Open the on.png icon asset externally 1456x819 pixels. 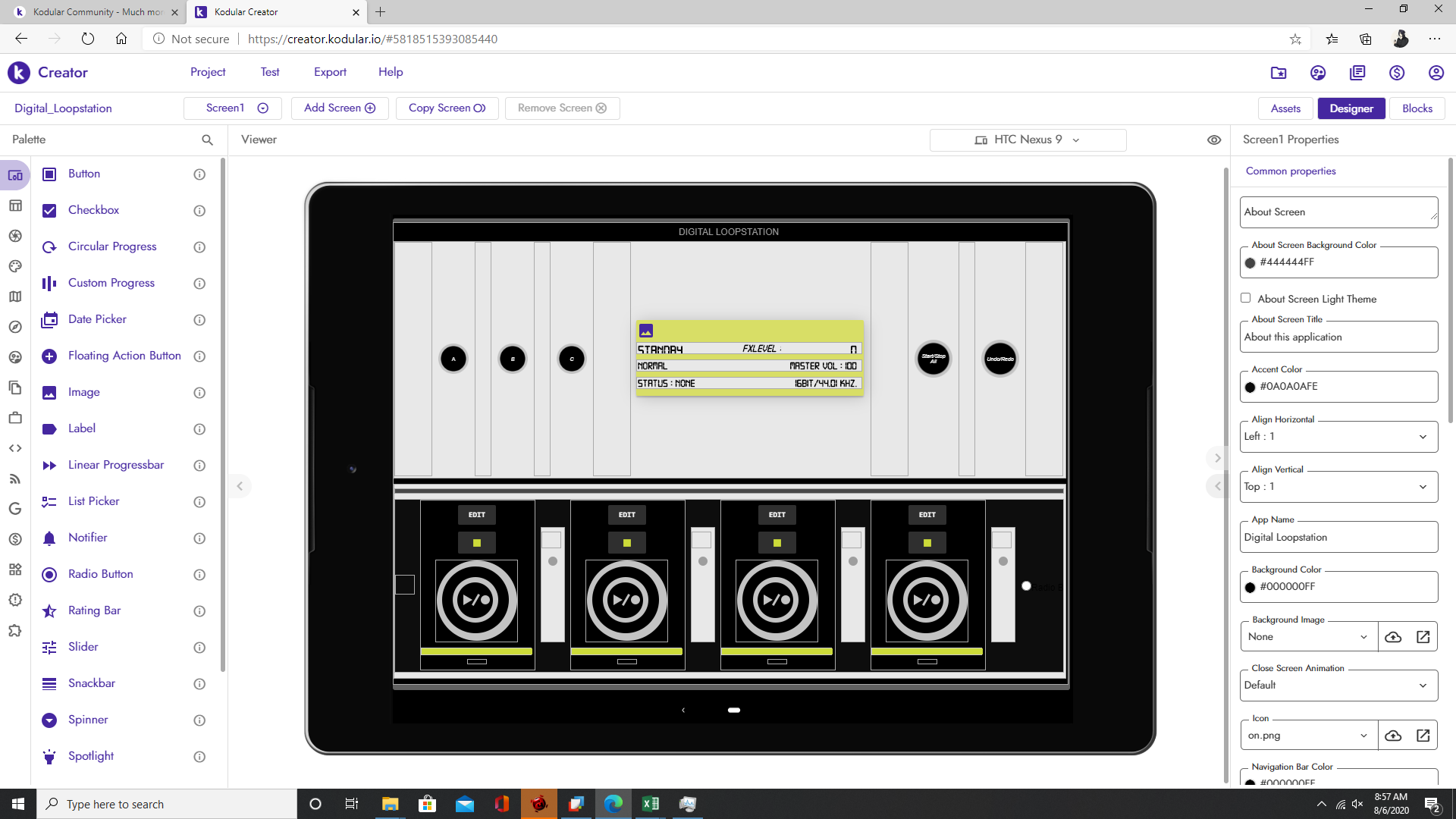[1423, 736]
